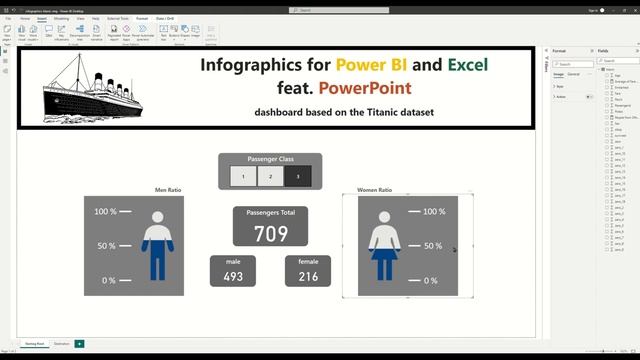The image size is (640, 360).
Task: Insert a Text box
Action: coord(163,32)
